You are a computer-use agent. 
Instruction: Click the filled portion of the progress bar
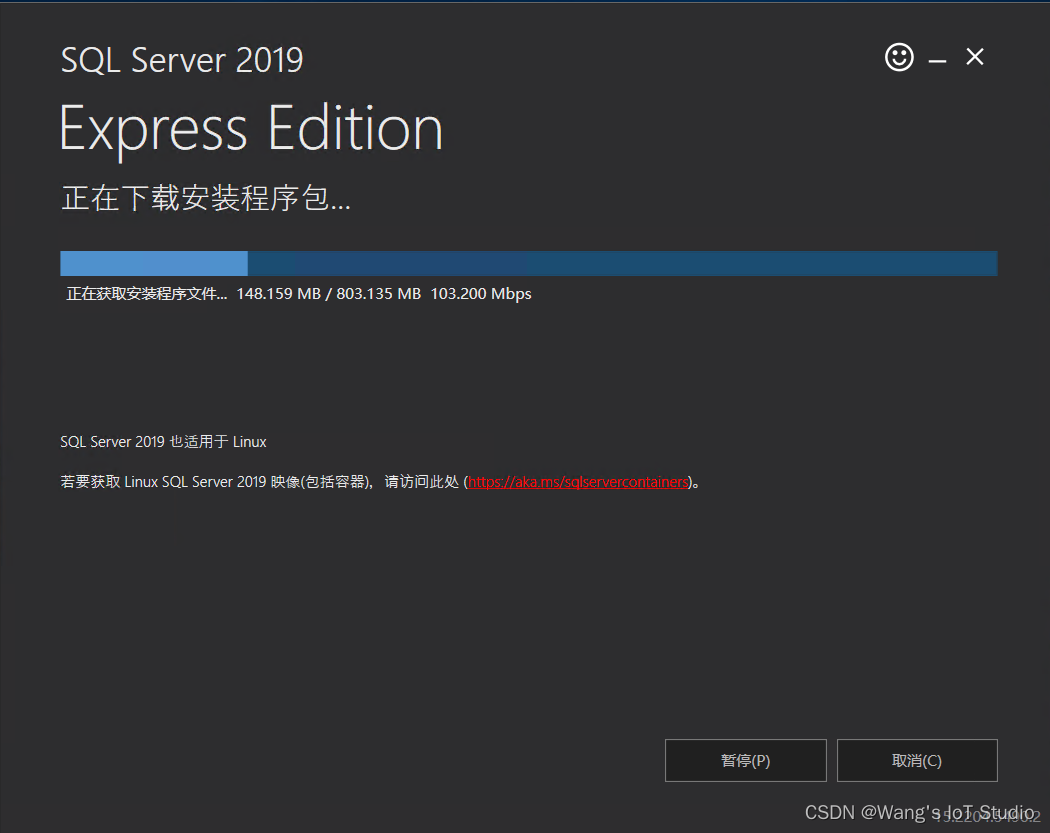click(x=150, y=262)
